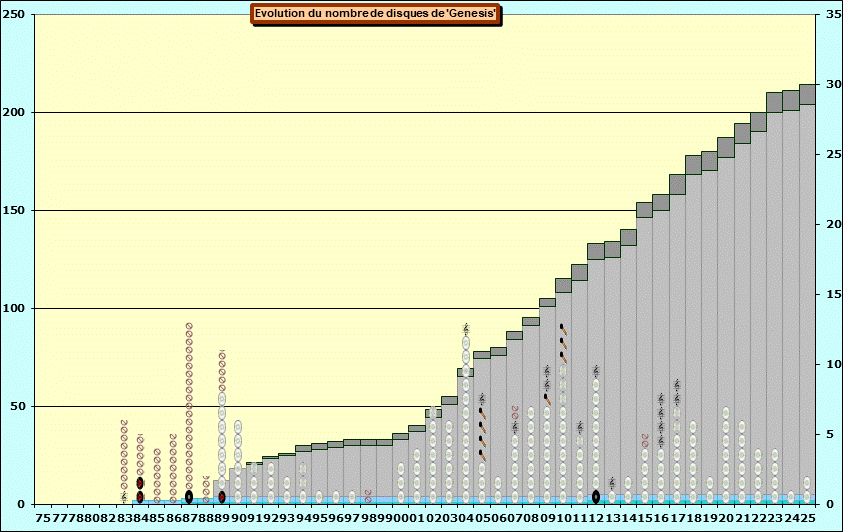
Task: Click the chart title 'Evolution du nombre de disques de Genesis'
Action: (375, 13)
